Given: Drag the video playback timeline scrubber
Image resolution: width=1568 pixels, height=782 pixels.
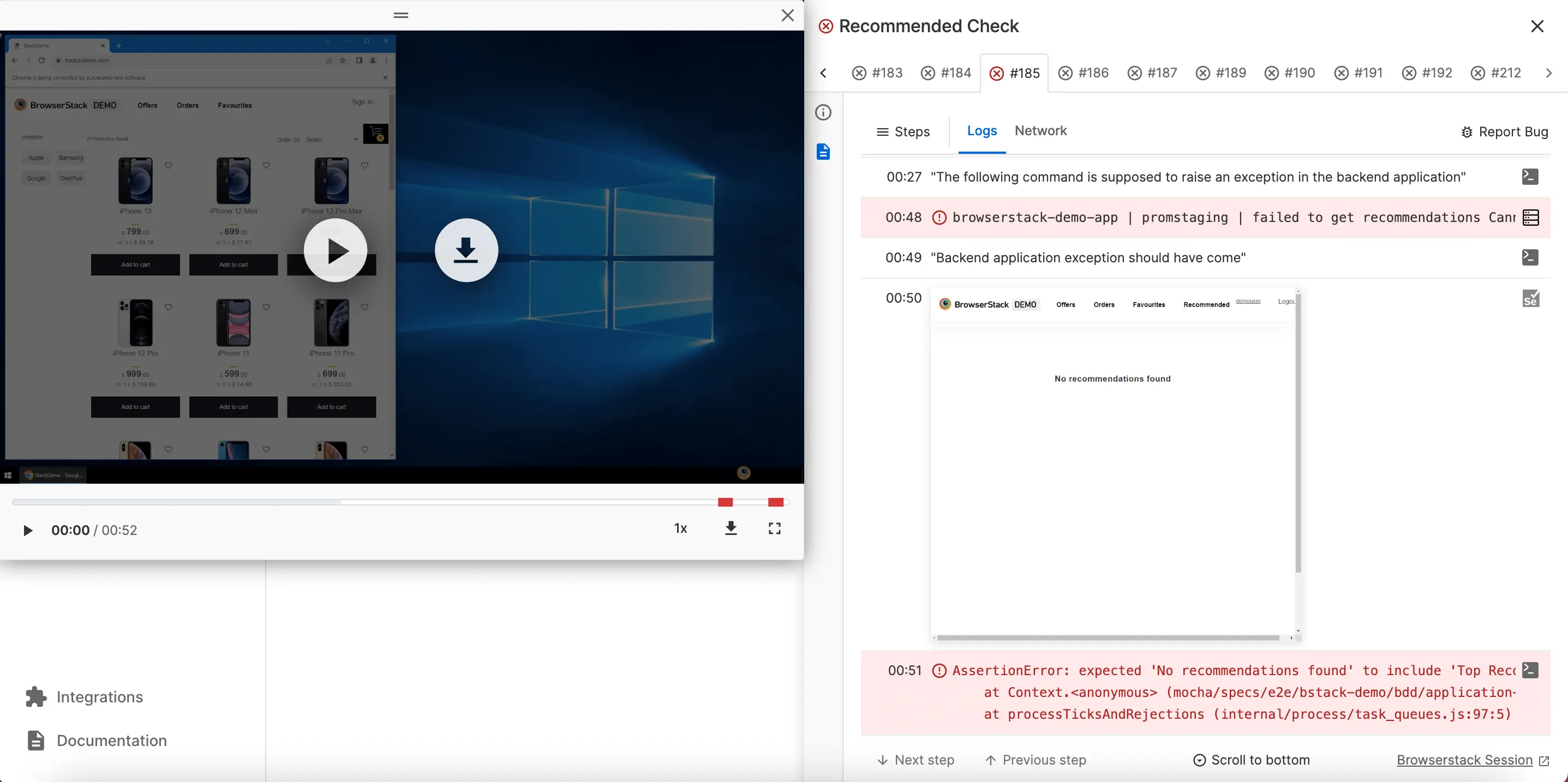Looking at the screenshot, I should click(x=14, y=502).
